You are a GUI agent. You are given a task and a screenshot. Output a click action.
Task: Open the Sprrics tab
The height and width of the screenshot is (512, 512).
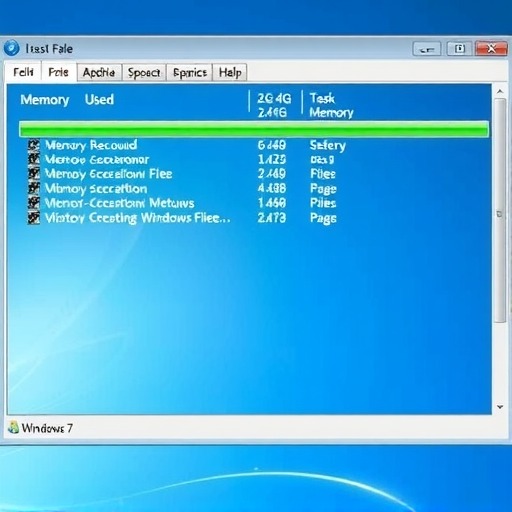click(190, 72)
